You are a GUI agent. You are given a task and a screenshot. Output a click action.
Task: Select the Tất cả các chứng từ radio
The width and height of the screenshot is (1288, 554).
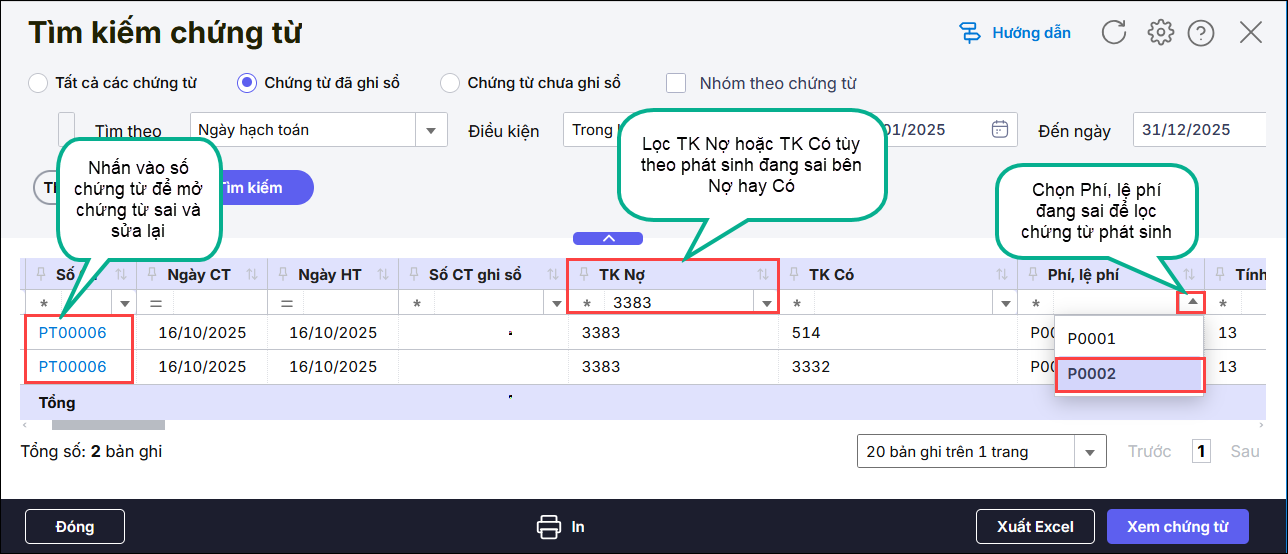pos(38,83)
